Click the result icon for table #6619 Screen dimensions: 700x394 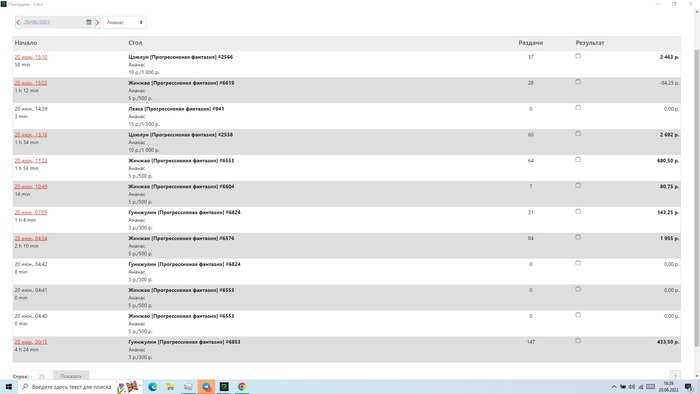point(578,82)
